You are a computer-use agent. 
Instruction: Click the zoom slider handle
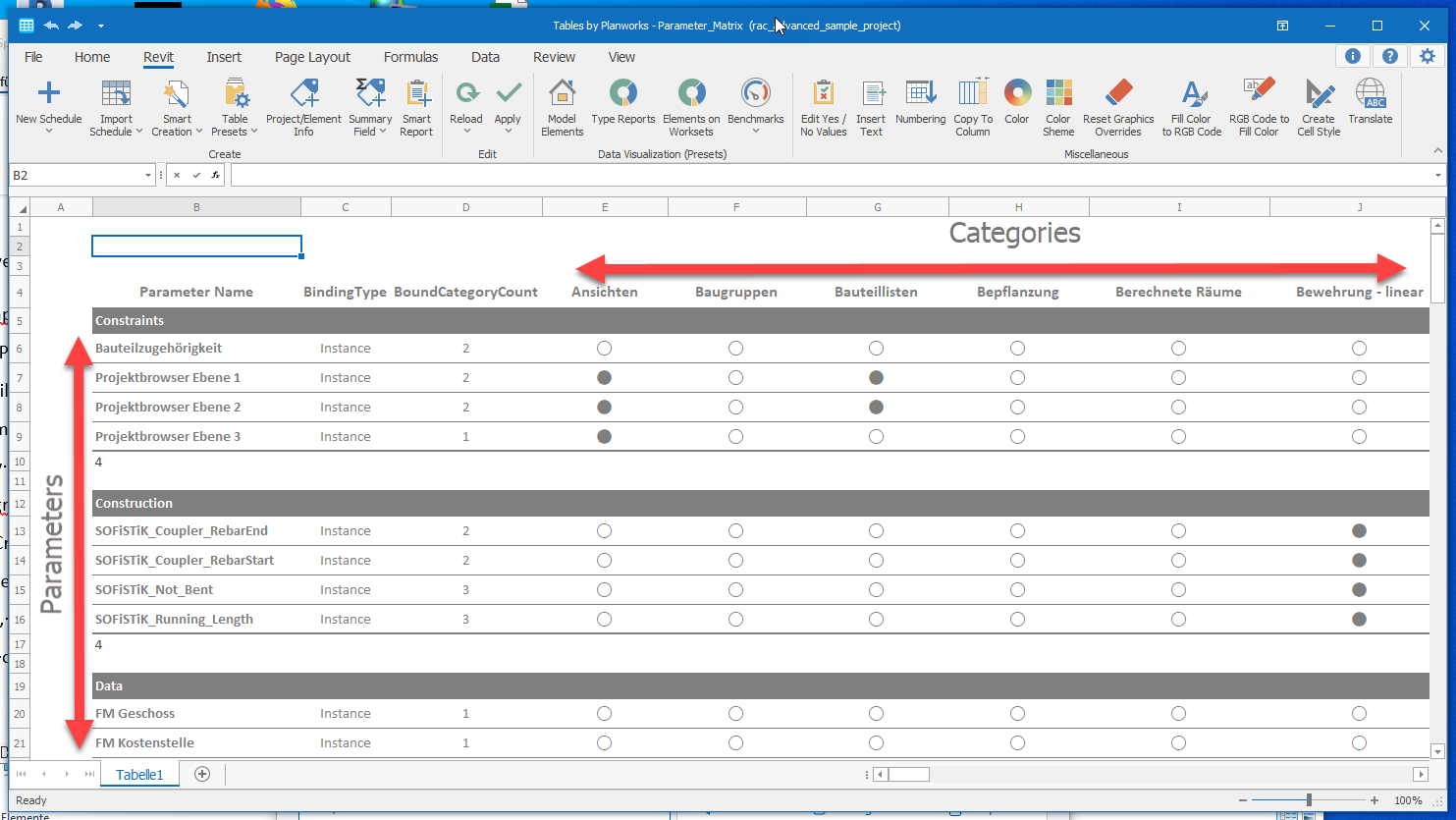(1309, 800)
